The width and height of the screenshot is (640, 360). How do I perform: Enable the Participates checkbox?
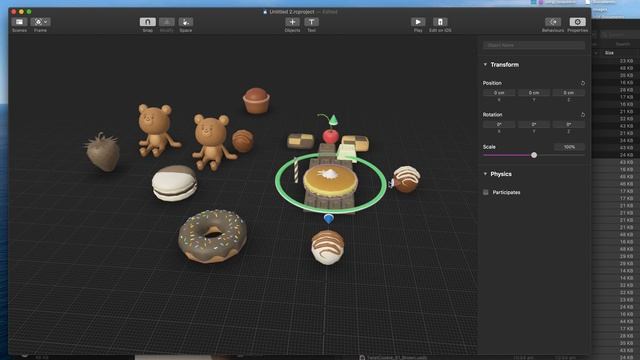click(x=486, y=192)
